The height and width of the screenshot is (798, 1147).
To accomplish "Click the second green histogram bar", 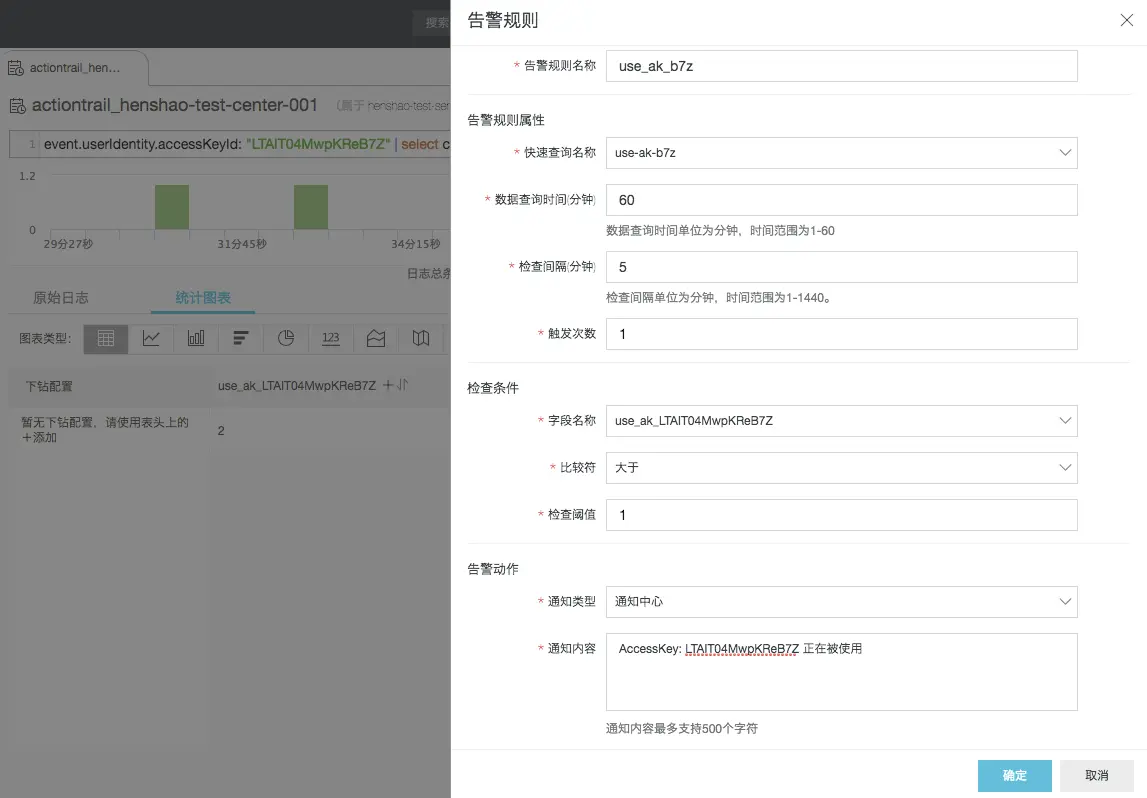I will pyautogui.click(x=311, y=207).
